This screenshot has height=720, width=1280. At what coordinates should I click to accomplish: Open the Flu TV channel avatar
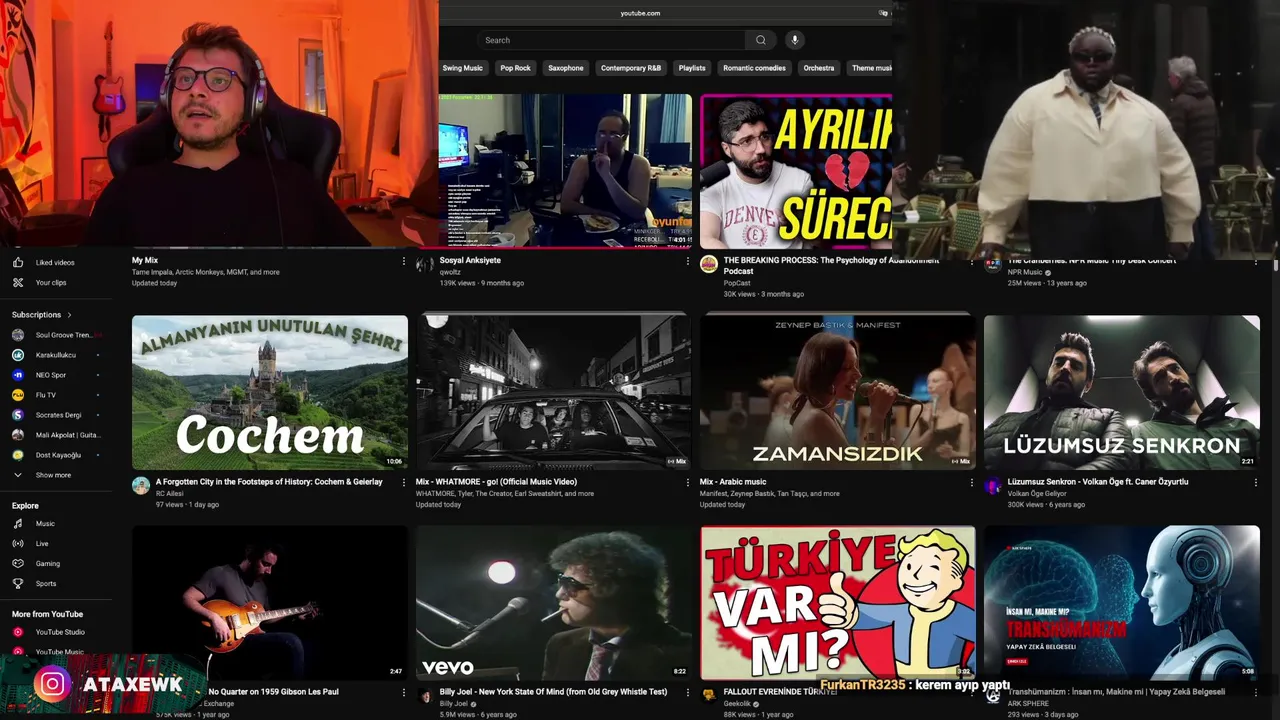point(18,395)
